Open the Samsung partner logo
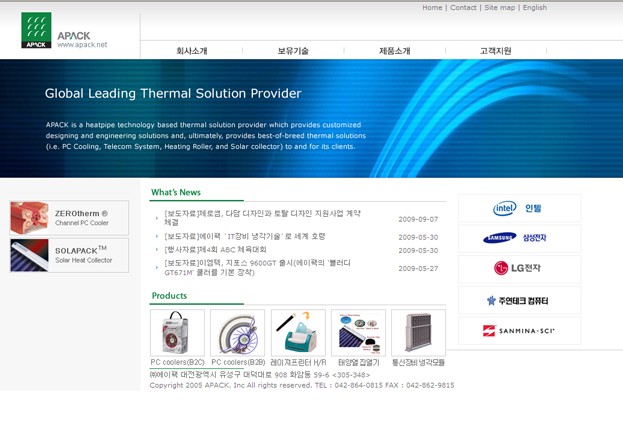623x429 pixels. pyautogui.click(x=519, y=238)
